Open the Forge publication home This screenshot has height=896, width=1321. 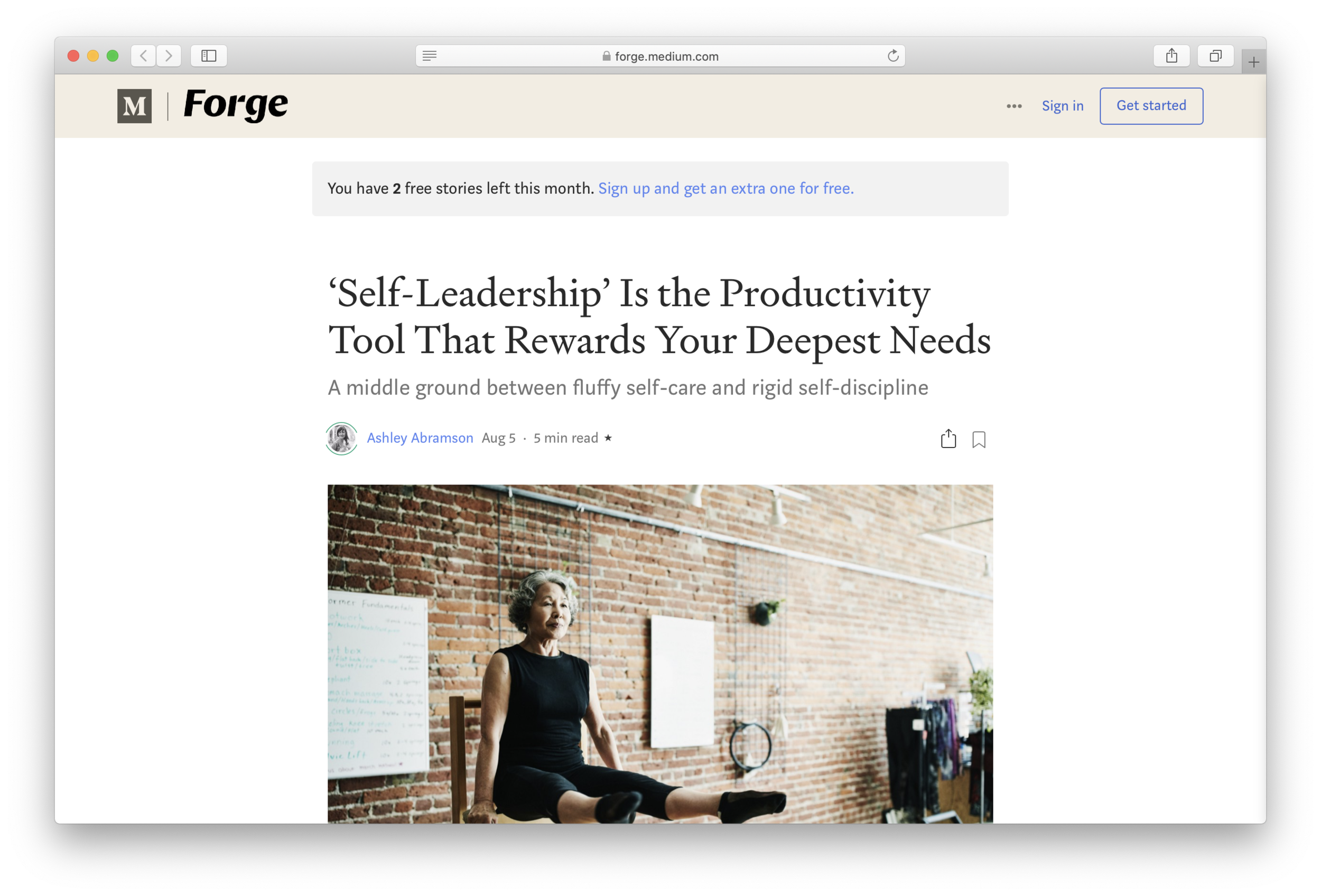(236, 106)
